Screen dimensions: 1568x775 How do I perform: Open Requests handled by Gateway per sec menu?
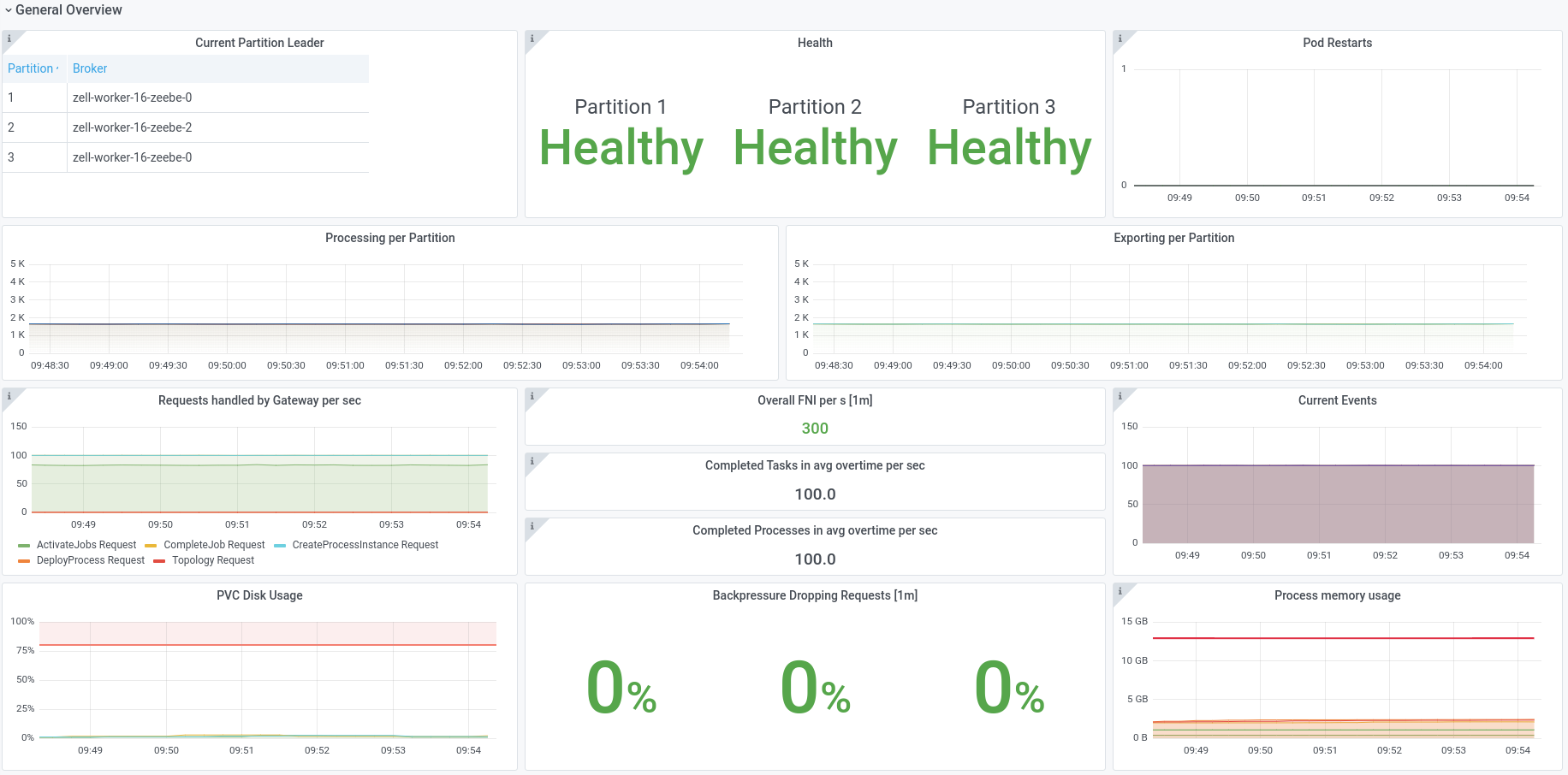coord(259,400)
